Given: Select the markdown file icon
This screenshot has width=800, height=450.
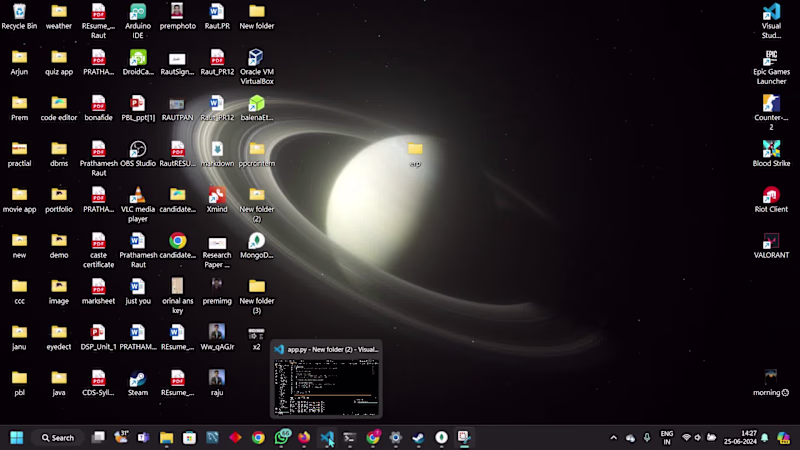Looking at the screenshot, I should coord(217,154).
